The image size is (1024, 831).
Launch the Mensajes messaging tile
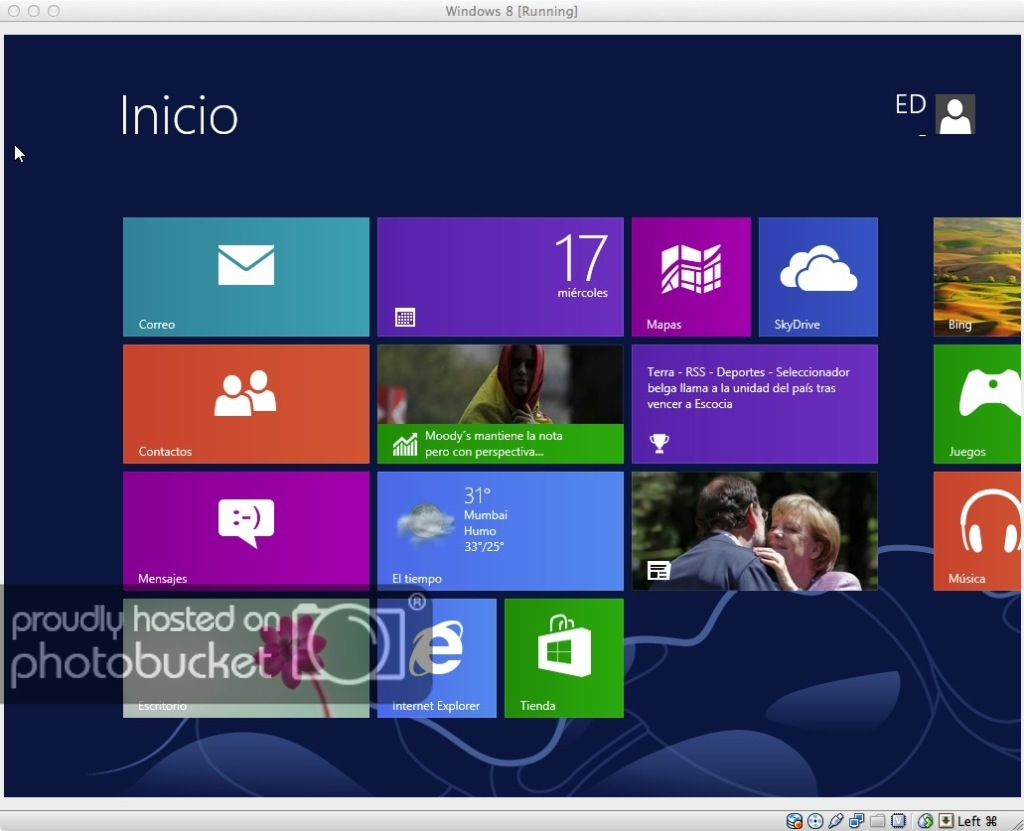pyautogui.click(x=246, y=531)
